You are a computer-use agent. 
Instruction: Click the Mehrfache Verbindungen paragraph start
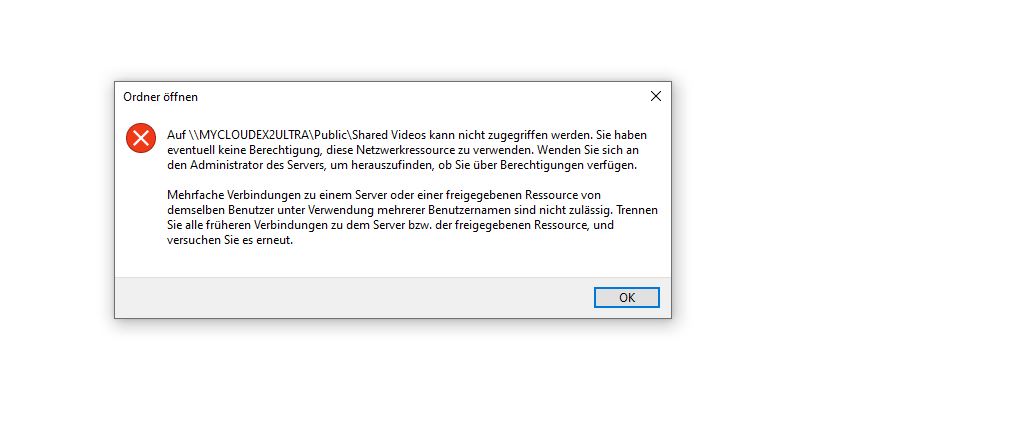tap(221, 195)
